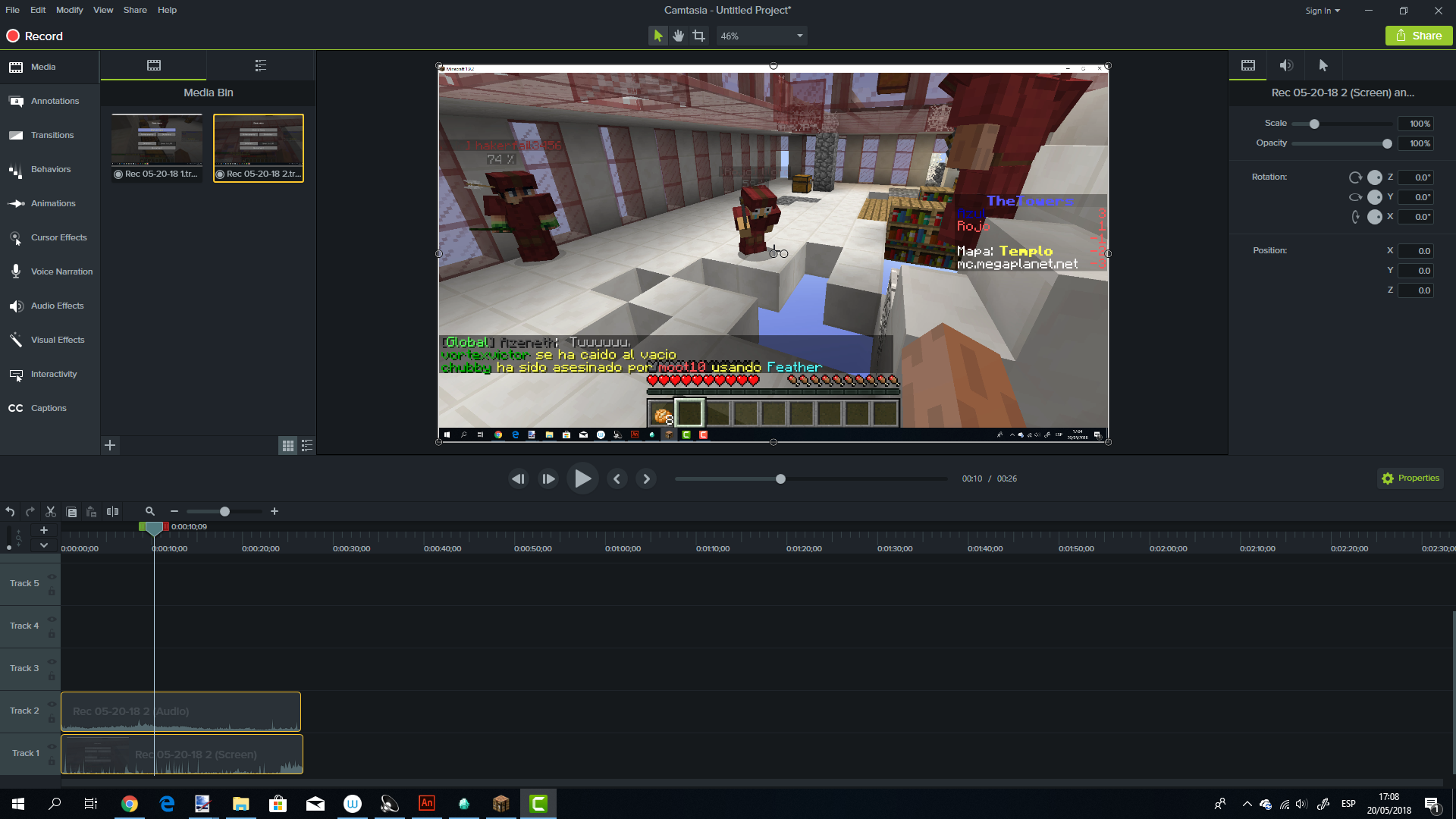Click plus button to import media
This screenshot has height=819, width=1456.
coord(110,445)
